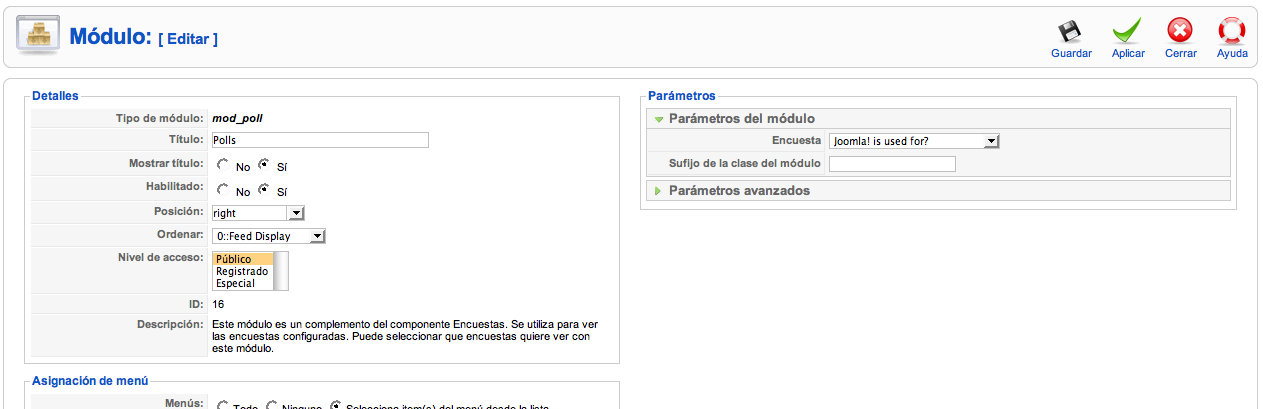Click the Nivel de acceso list scrollbar
The image size is (1263, 409).
tap(282, 271)
